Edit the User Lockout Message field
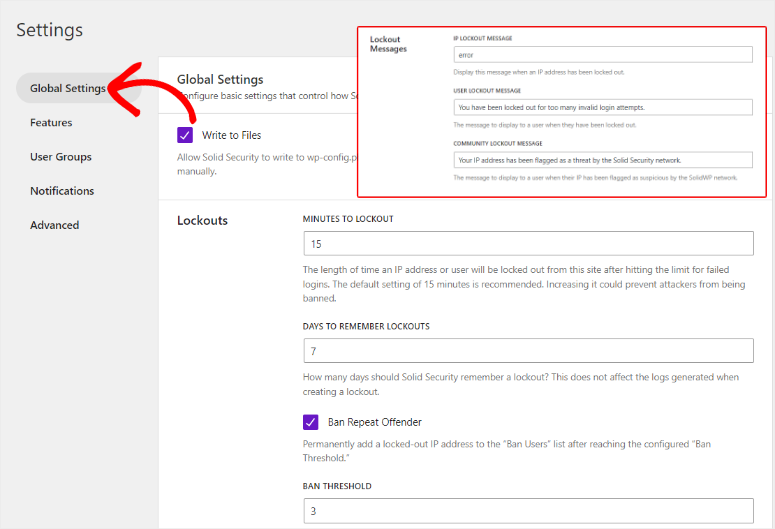 point(602,107)
